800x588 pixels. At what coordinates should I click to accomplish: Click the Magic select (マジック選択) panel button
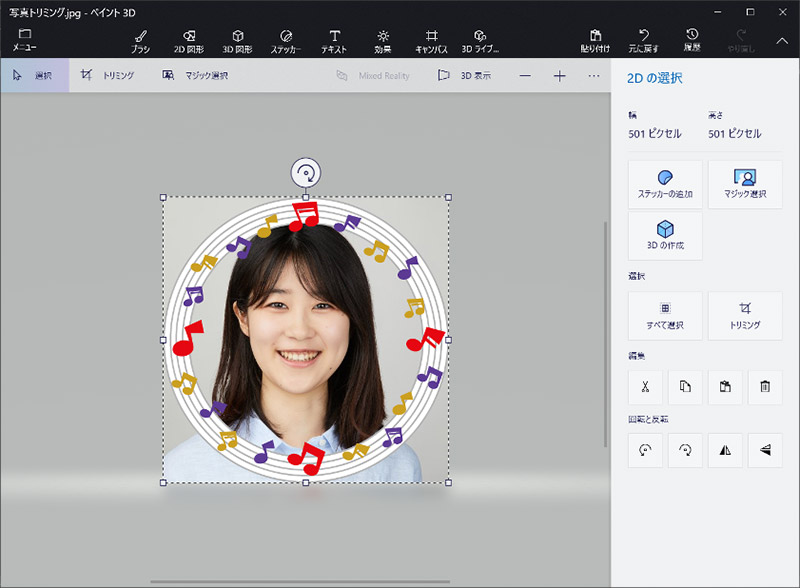click(744, 184)
